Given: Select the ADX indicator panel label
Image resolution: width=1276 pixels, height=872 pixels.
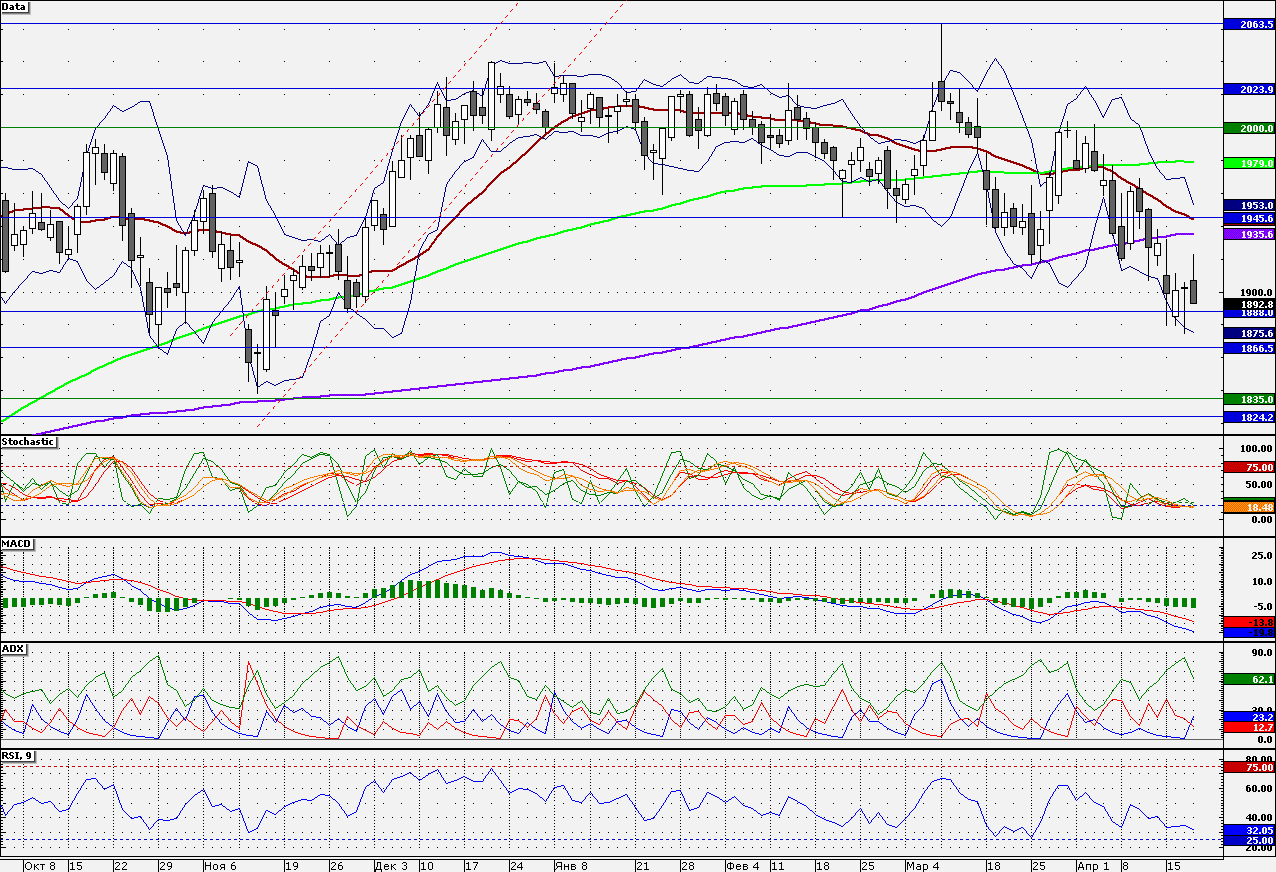Looking at the screenshot, I should point(14,648).
